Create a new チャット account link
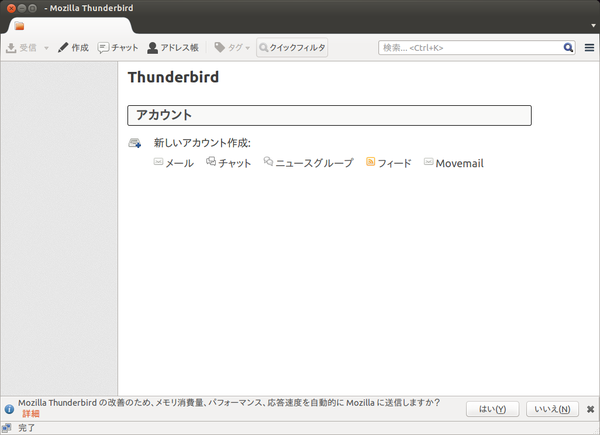 click(x=228, y=163)
